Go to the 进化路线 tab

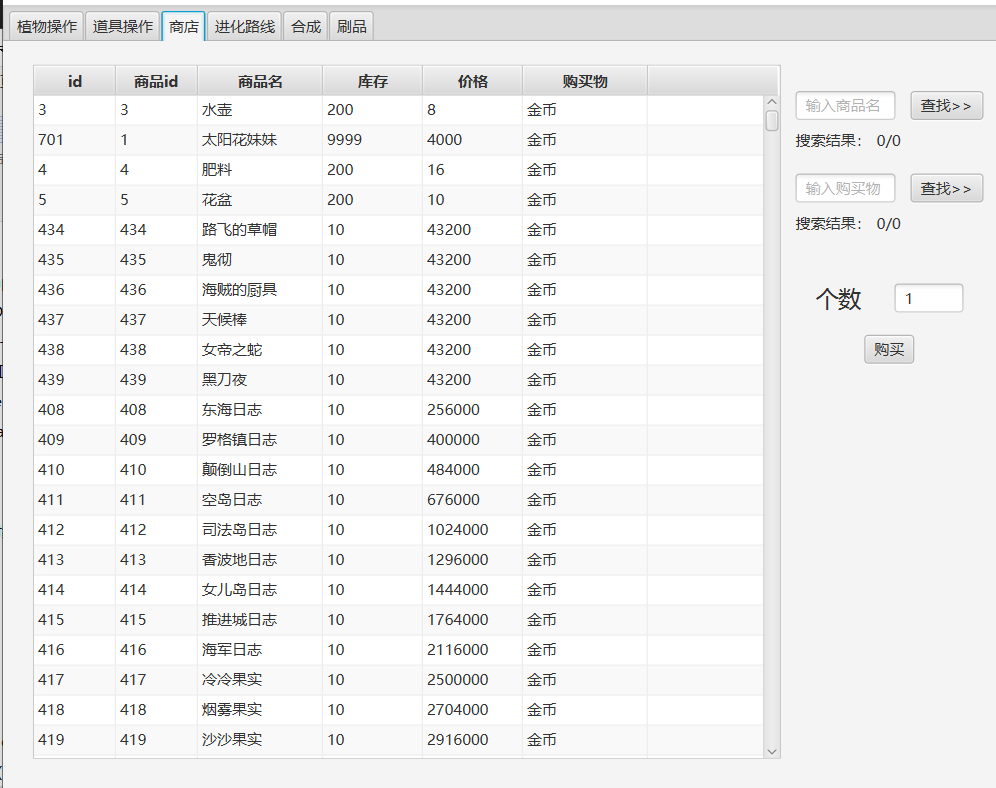tap(245, 27)
